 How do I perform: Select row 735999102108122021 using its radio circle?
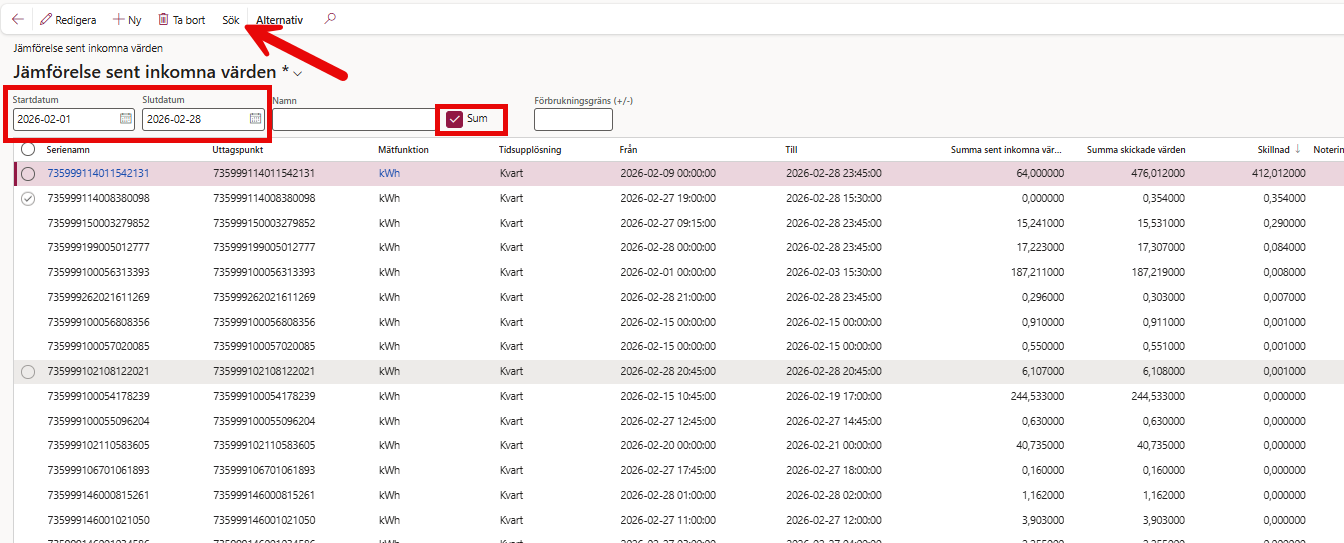tap(28, 372)
